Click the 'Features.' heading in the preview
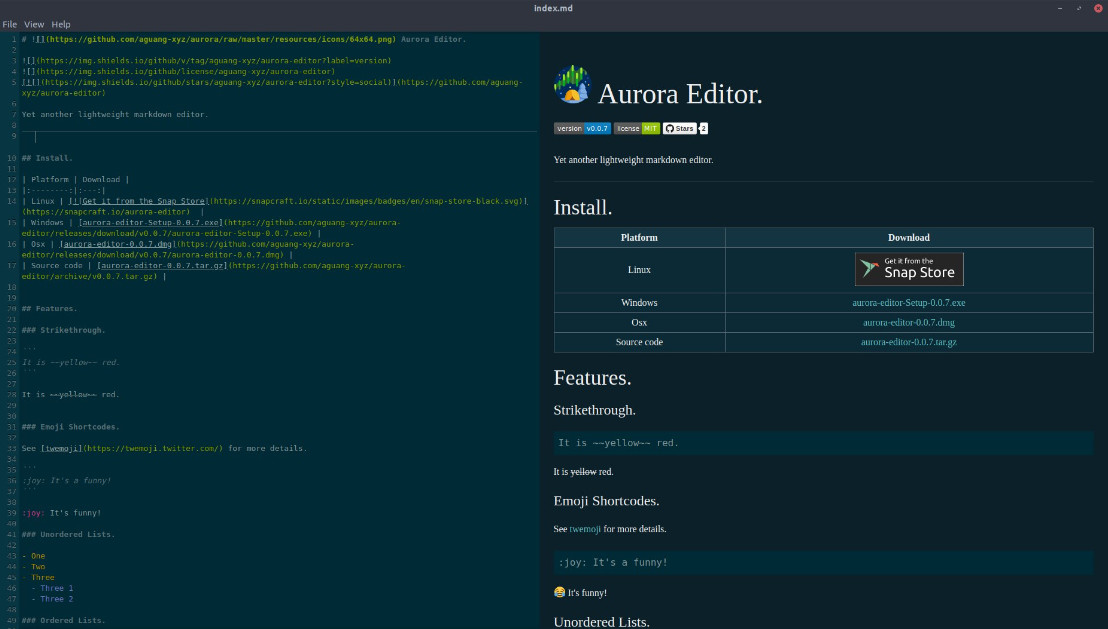1108x629 pixels. tap(592, 378)
